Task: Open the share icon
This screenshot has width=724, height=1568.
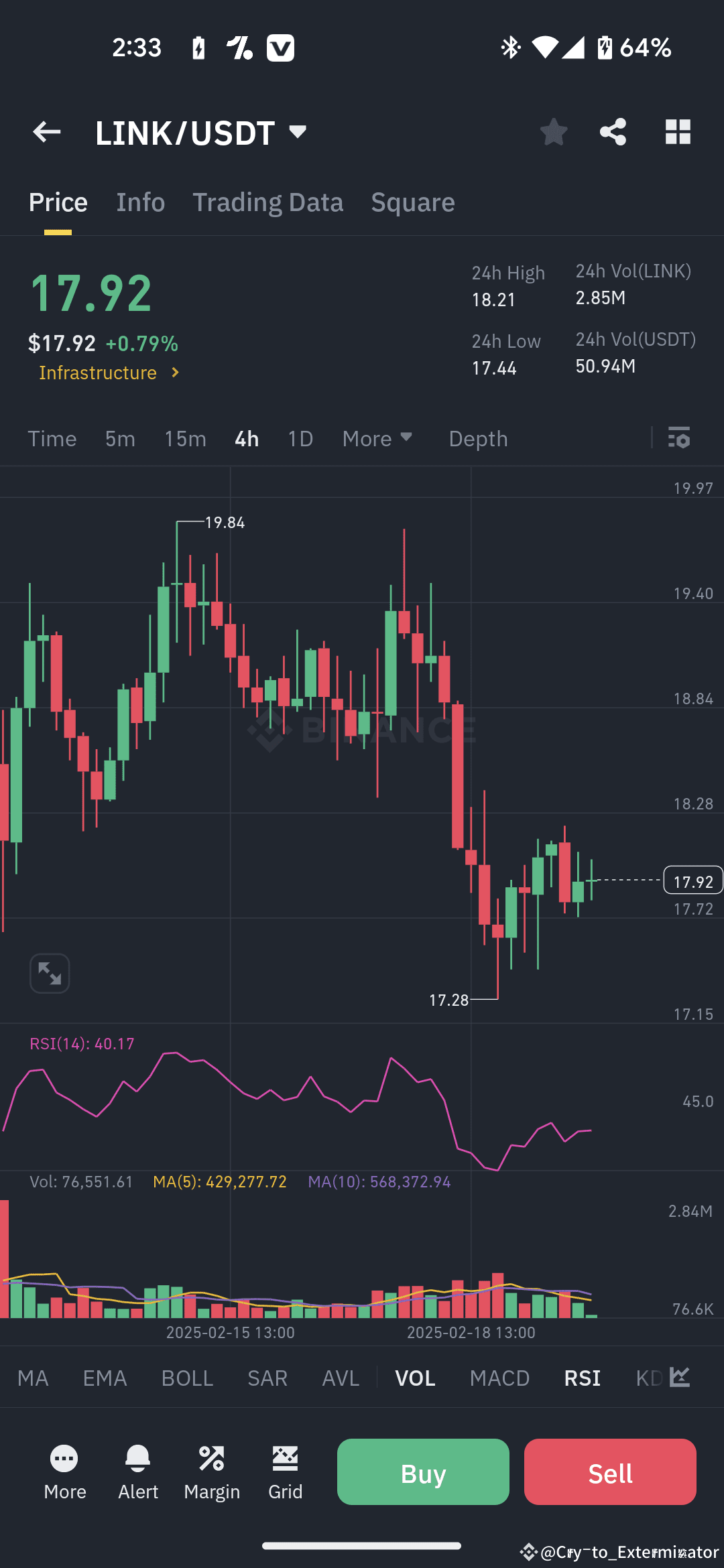Action: tap(613, 132)
